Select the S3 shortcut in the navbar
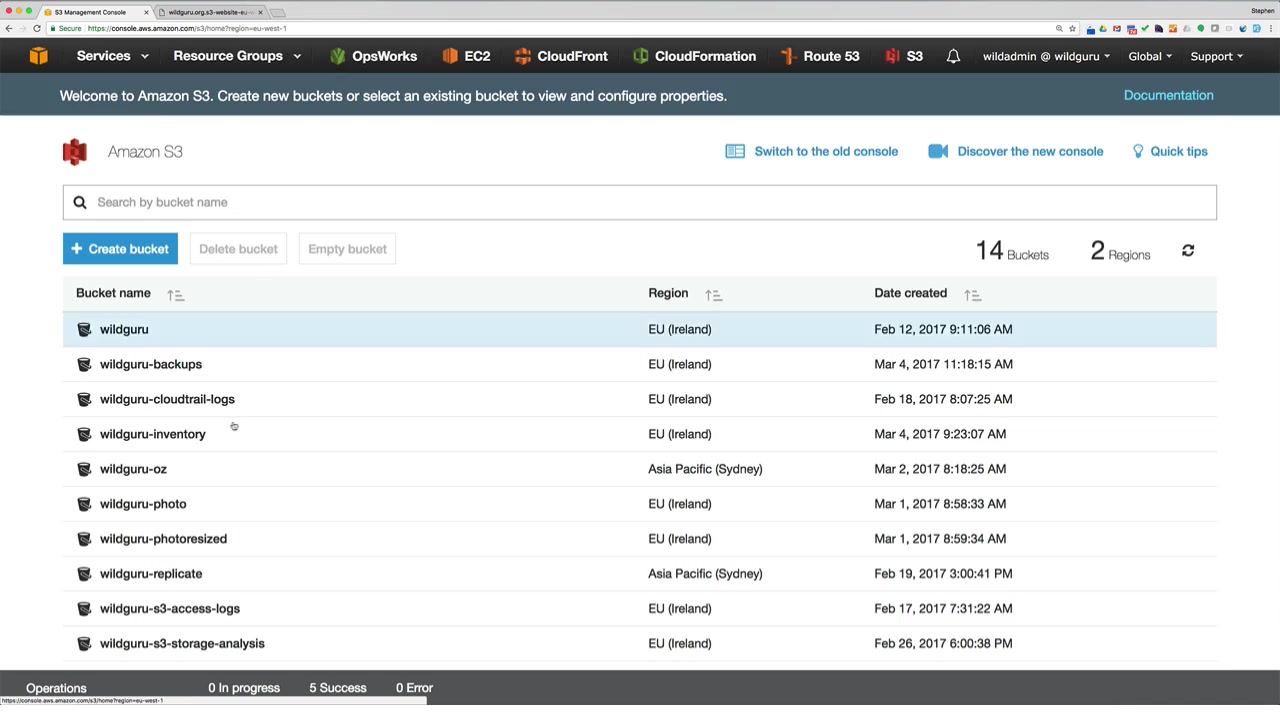This screenshot has width=1280, height=720. (x=904, y=56)
